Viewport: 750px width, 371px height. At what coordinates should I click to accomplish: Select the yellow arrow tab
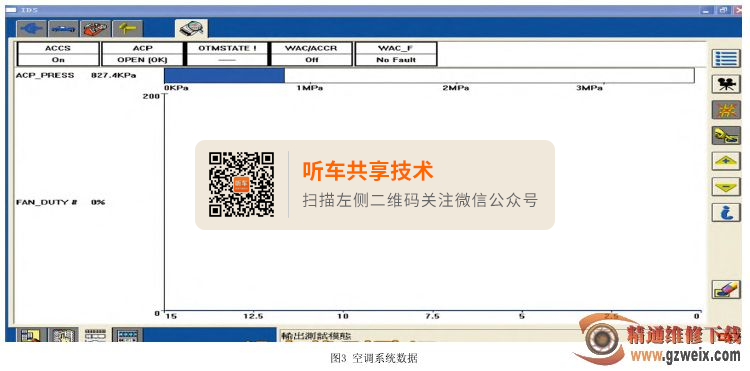pyautogui.click(x=128, y=29)
